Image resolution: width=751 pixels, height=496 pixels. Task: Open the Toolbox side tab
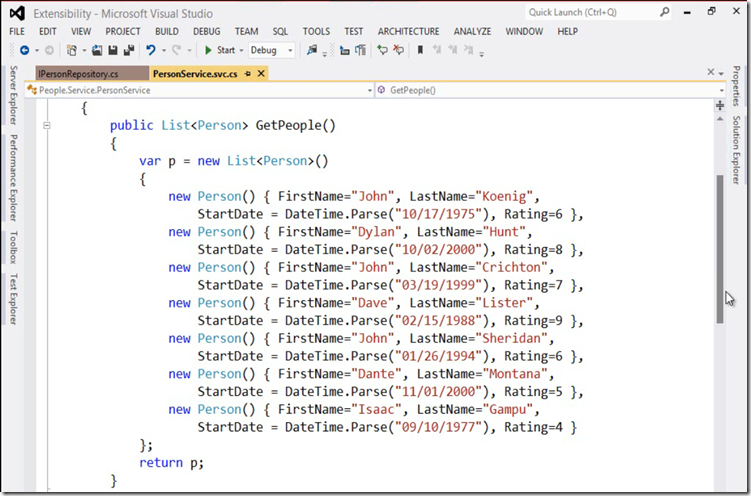(13, 247)
